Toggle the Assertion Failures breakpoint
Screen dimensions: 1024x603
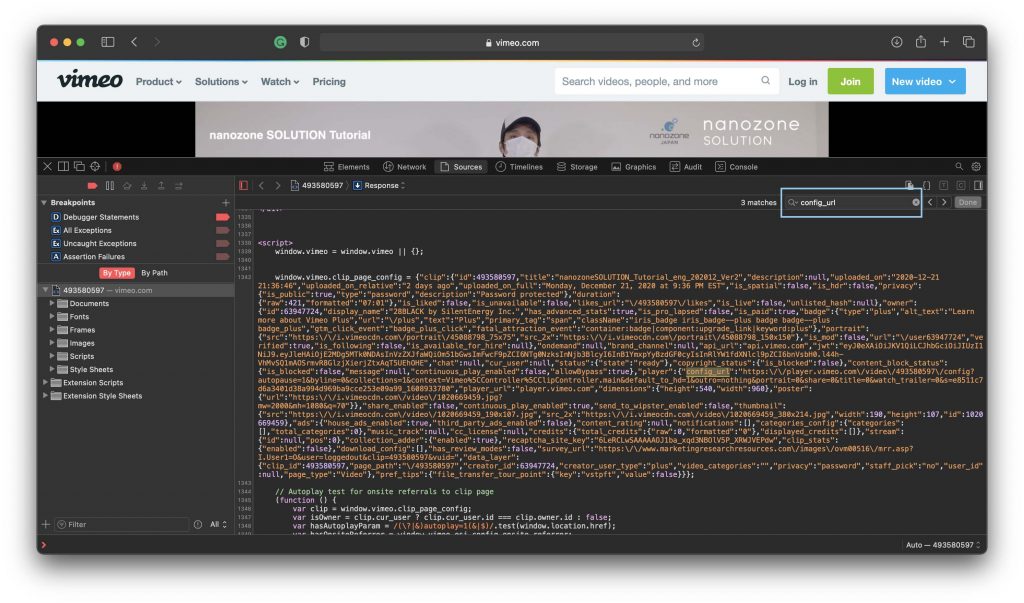(x=223, y=256)
